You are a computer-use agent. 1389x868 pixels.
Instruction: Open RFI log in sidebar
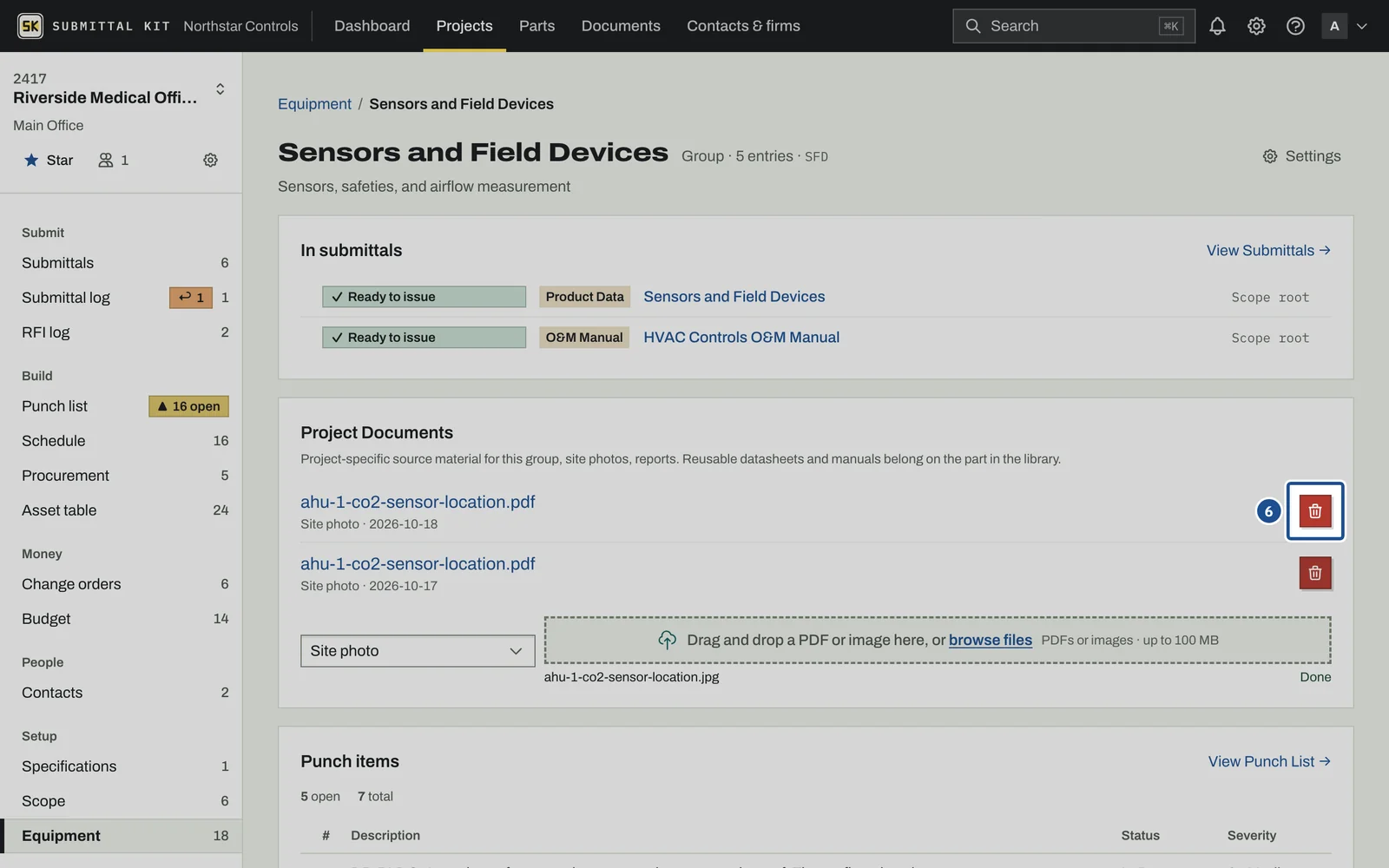122,332
